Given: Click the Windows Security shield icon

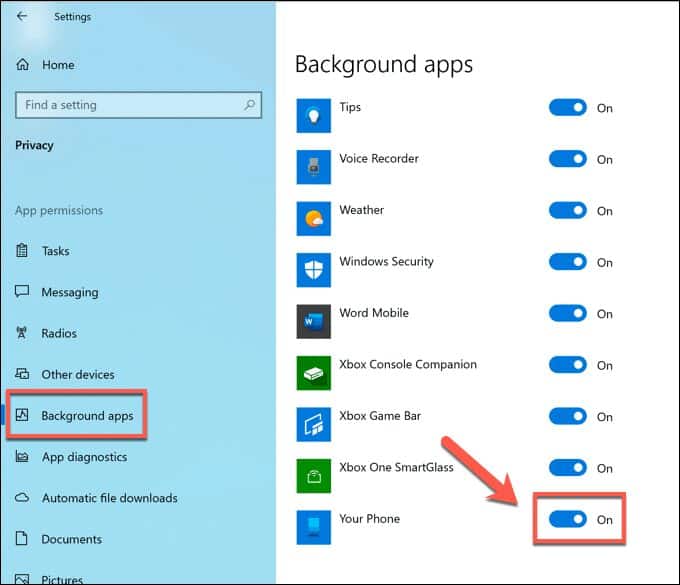Looking at the screenshot, I should (x=314, y=270).
